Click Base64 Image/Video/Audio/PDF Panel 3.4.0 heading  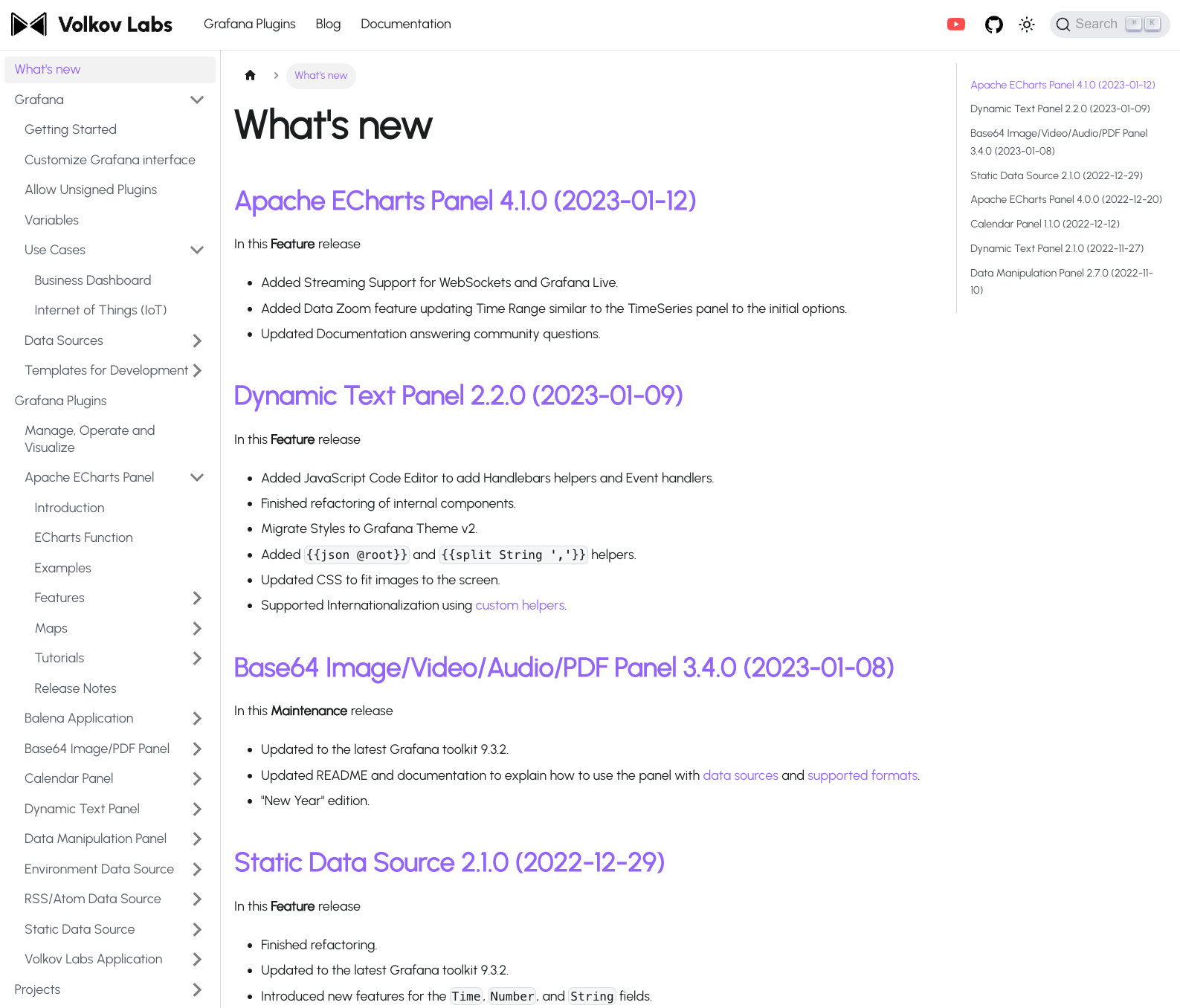(564, 668)
